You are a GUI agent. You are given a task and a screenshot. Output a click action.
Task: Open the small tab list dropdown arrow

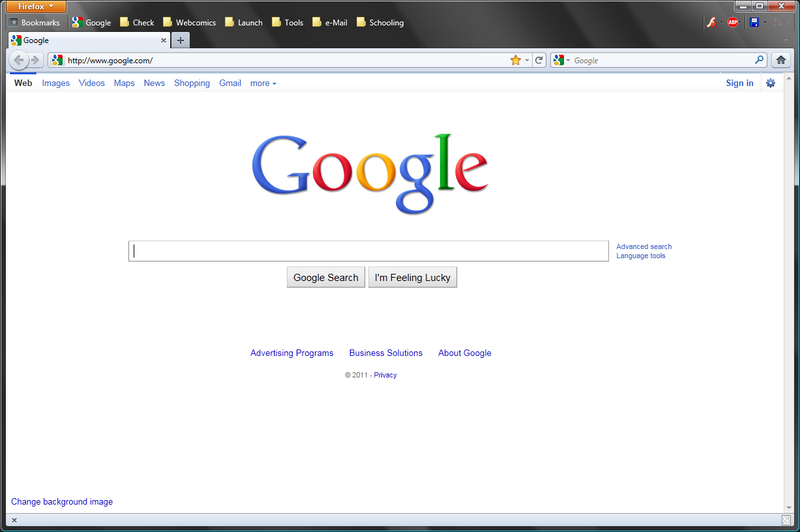click(786, 40)
